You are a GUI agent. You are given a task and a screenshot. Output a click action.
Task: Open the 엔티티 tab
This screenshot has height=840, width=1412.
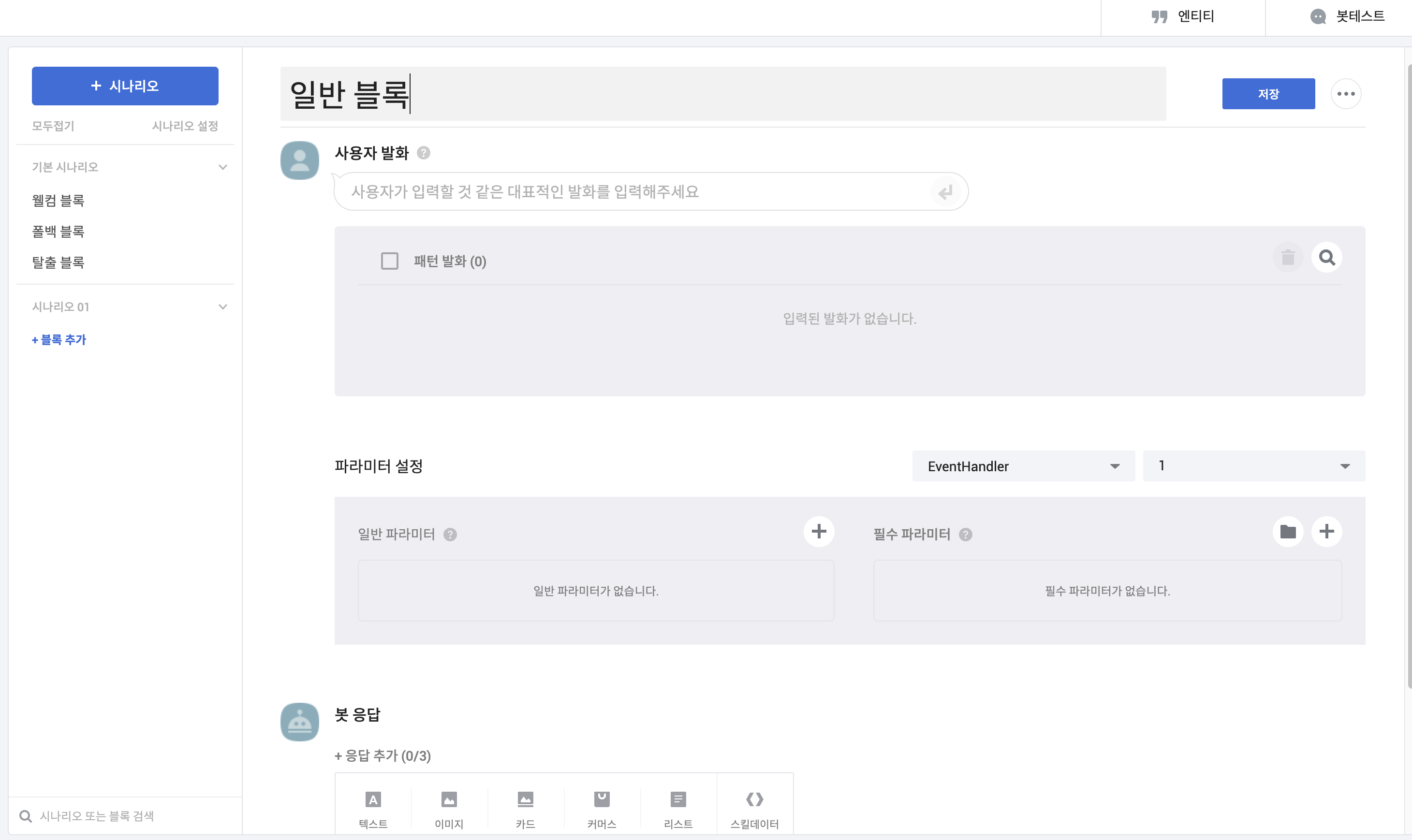pos(1183,17)
